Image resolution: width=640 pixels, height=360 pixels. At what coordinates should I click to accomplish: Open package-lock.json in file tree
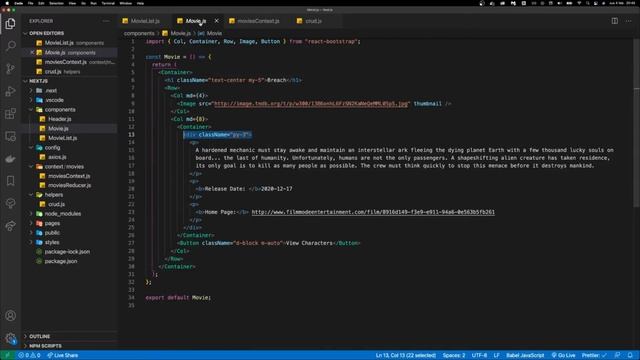[x=67, y=251]
